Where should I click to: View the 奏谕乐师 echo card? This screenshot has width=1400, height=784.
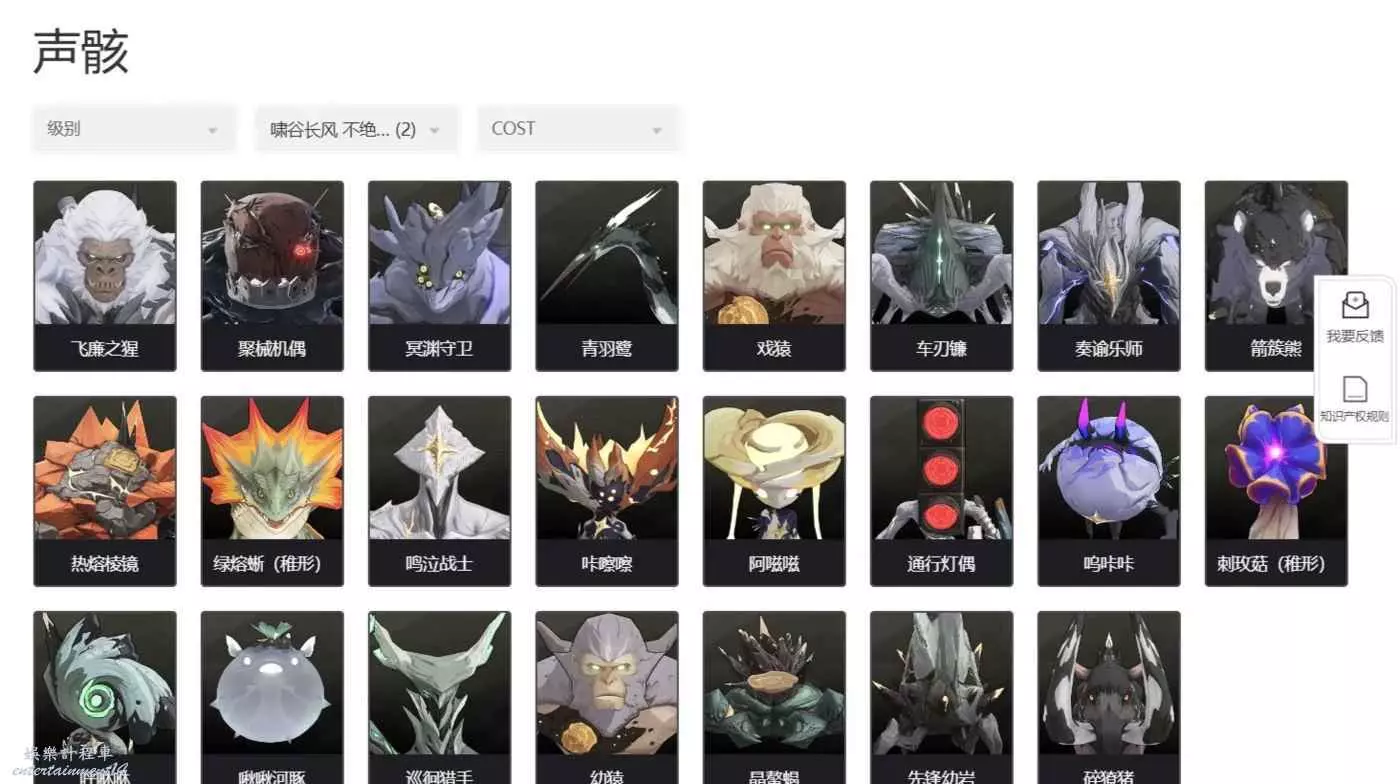click(1109, 276)
